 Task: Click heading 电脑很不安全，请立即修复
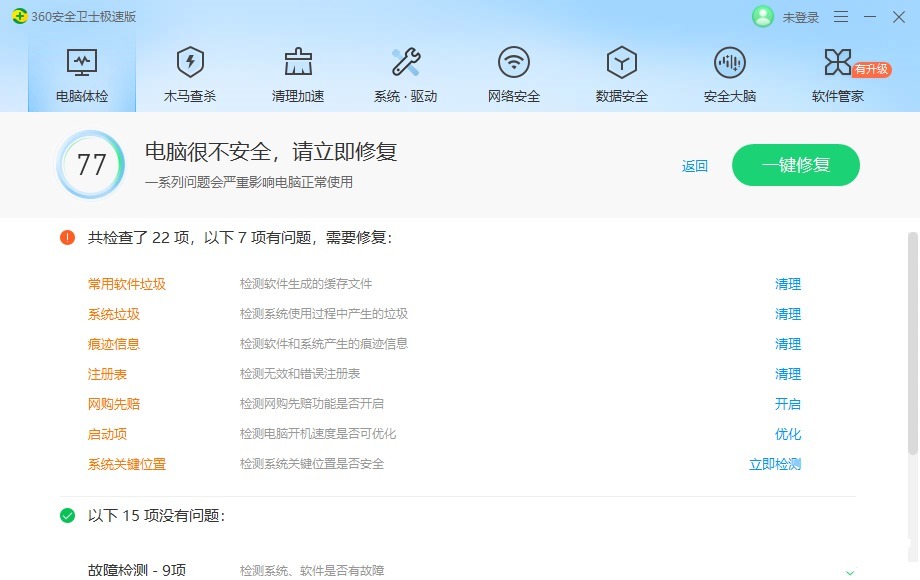pyautogui.click(x=271, y=152)
